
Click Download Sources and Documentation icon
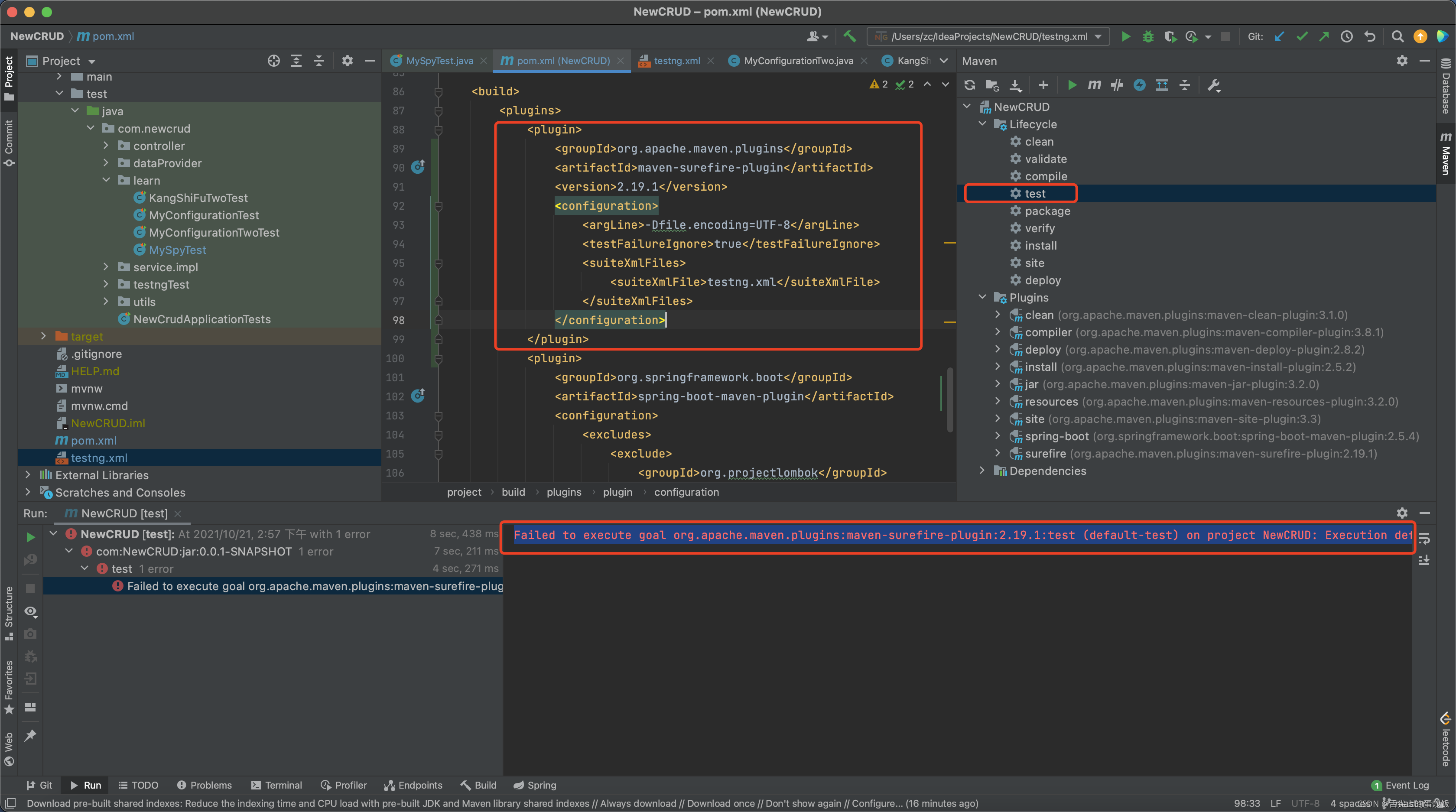pyautogui.click(x=1015, y=85)
